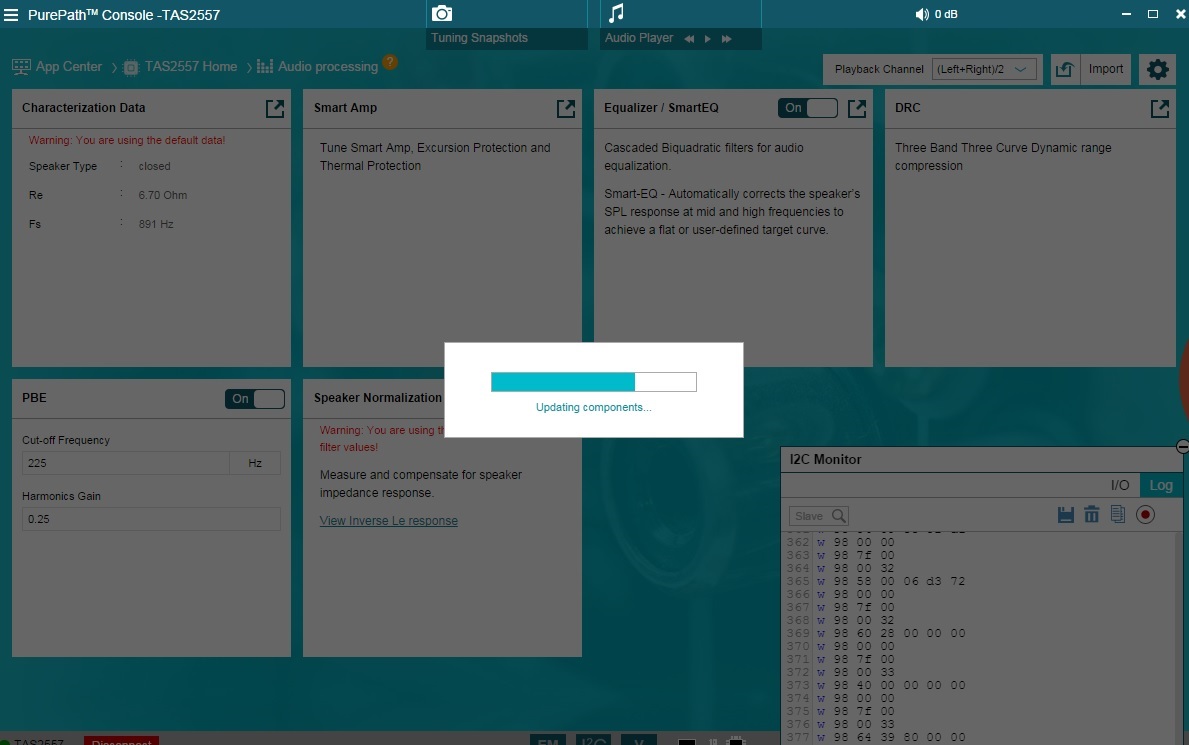Go to TAS2557 Home breadcrumb

(180, 67)
